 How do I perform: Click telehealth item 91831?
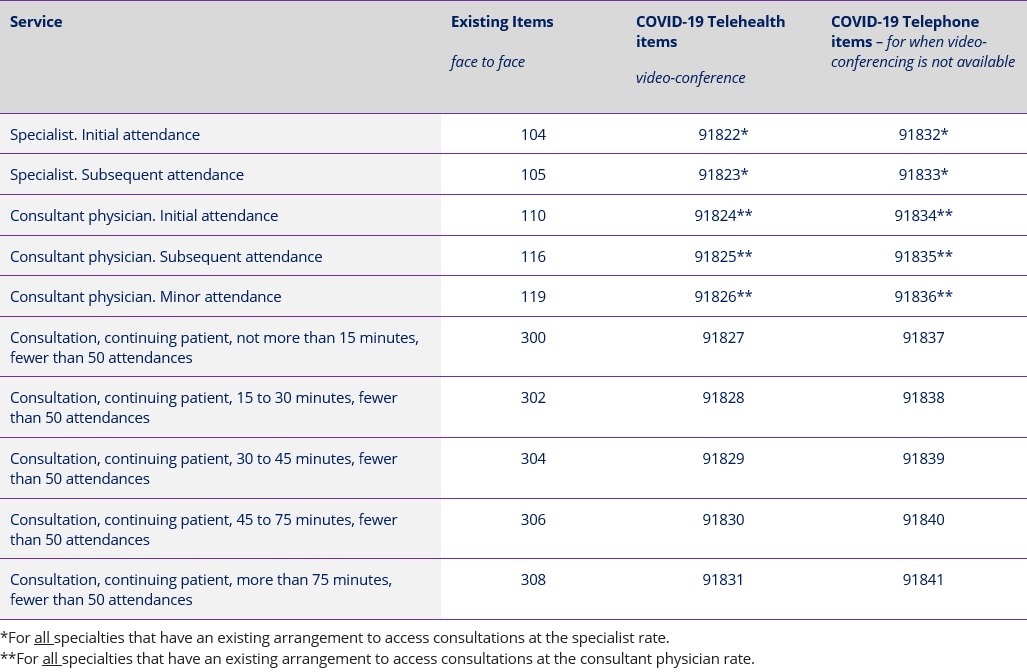[723, 580]
